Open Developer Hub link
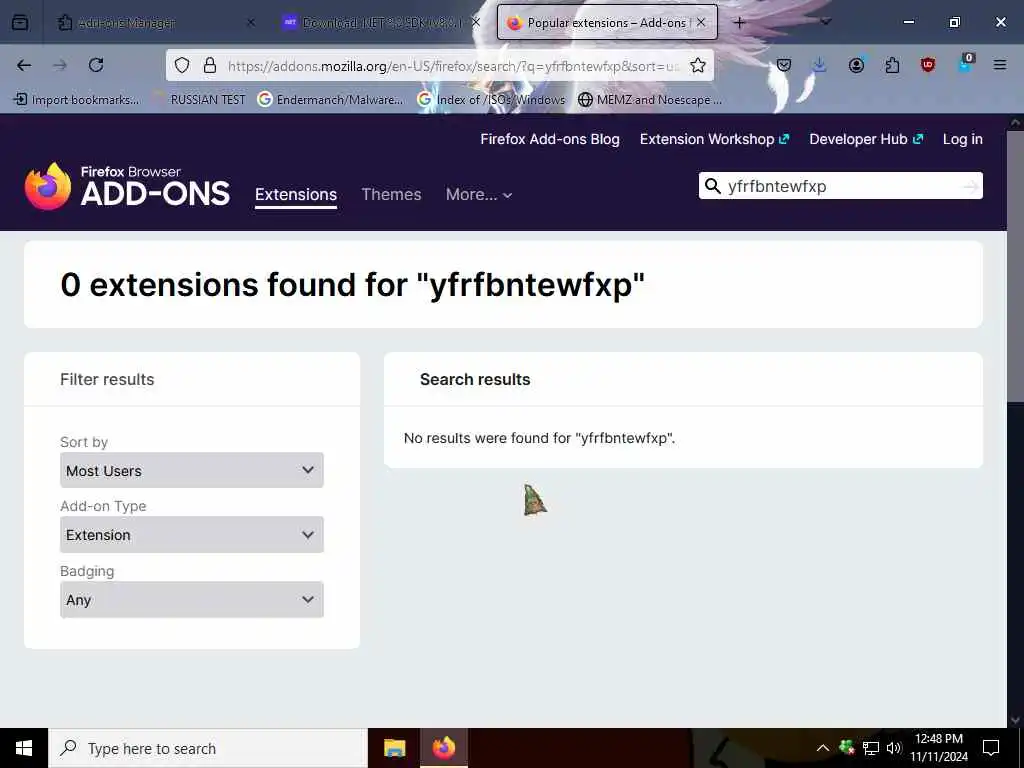Image resolution: width=1024 pixels, height=768 pixels. point(866,139)
